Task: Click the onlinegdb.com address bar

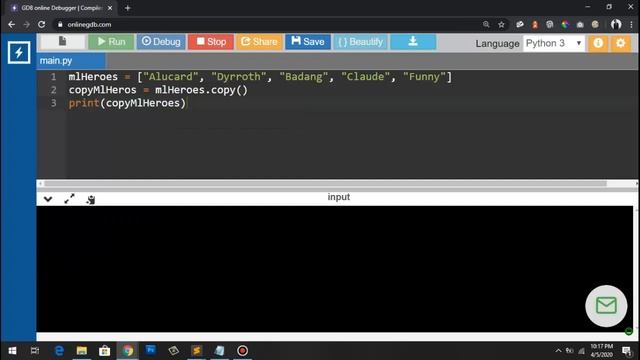Action: coord(269,24)
